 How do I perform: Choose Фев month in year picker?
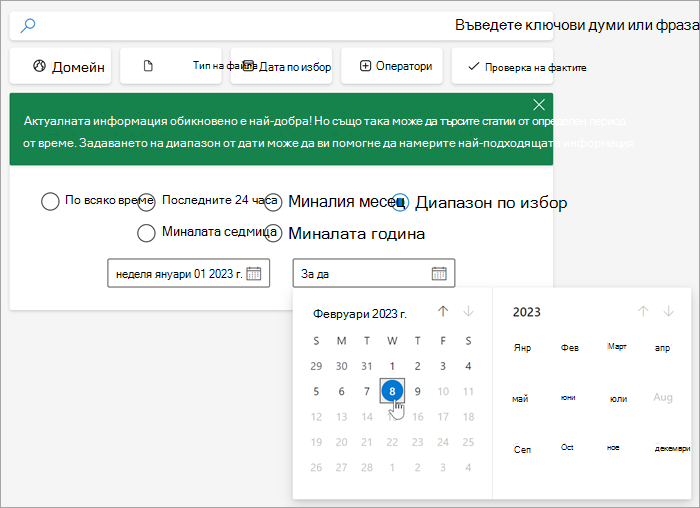tap(570, 348)
